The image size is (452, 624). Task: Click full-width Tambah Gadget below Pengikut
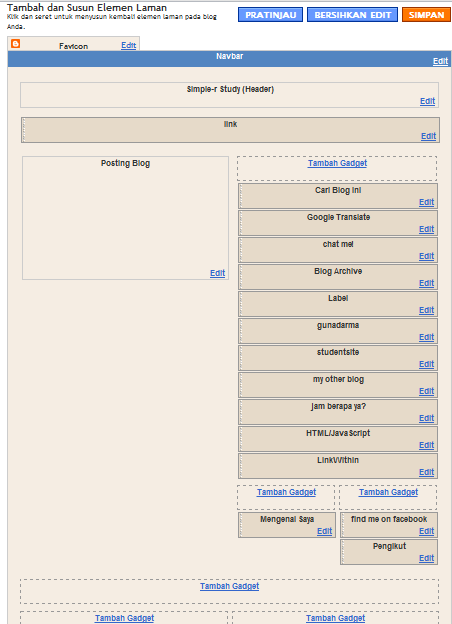click(230, 586)
